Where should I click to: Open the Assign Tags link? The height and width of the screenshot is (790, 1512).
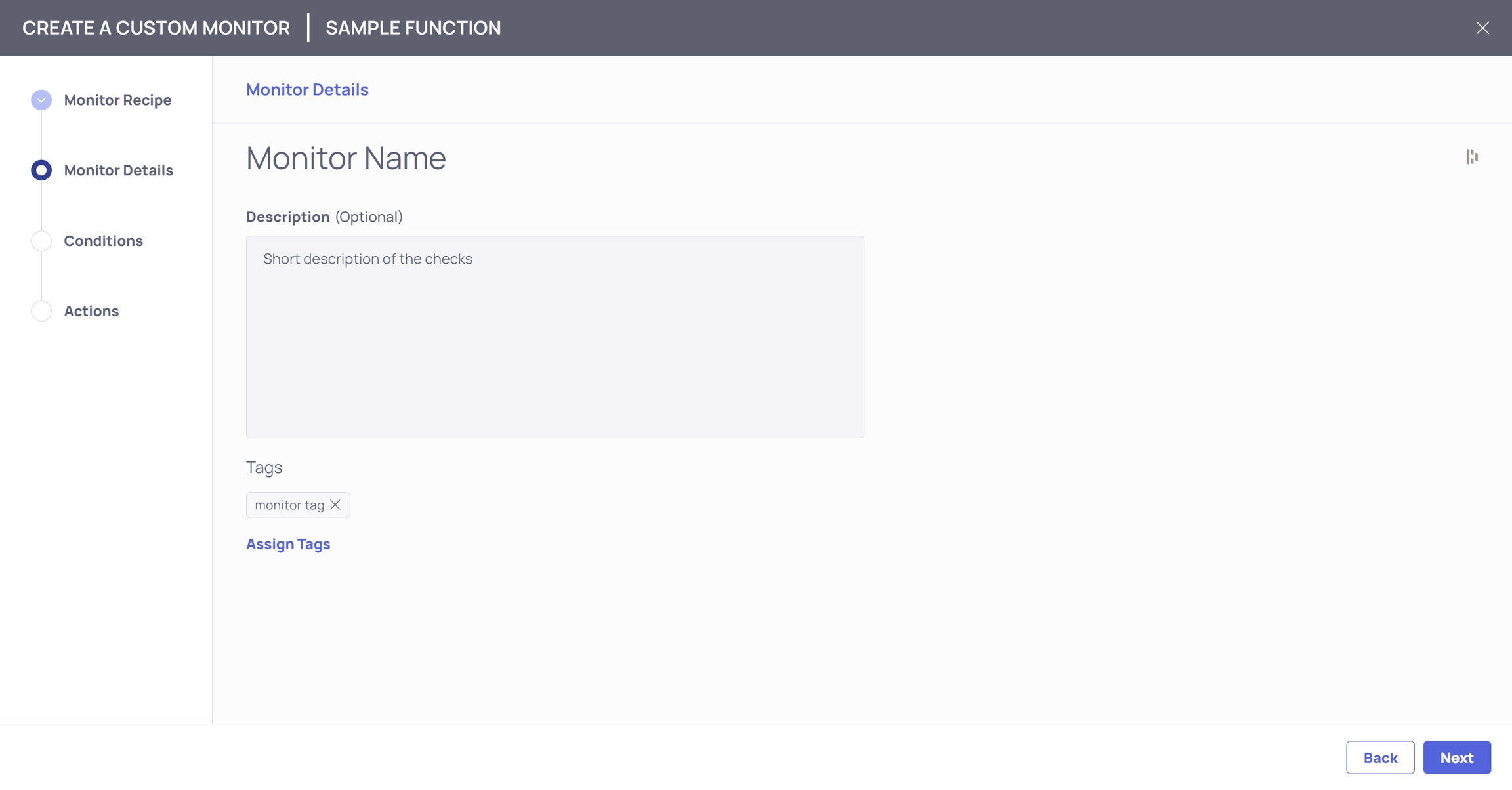pyautogui.click(x=288, y=544)
